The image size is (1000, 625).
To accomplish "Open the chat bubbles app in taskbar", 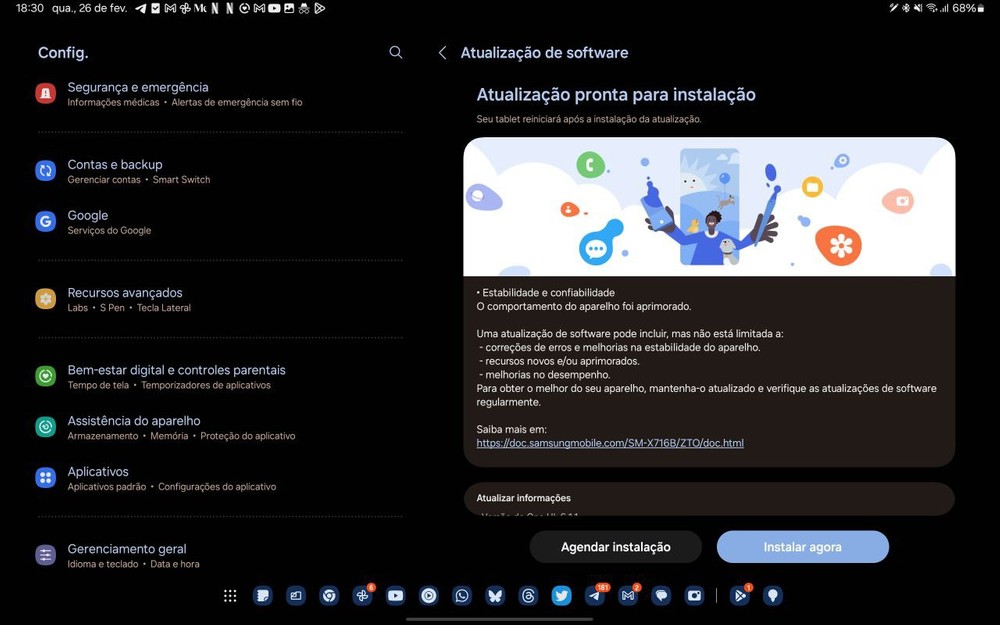I will click(661, 596).
